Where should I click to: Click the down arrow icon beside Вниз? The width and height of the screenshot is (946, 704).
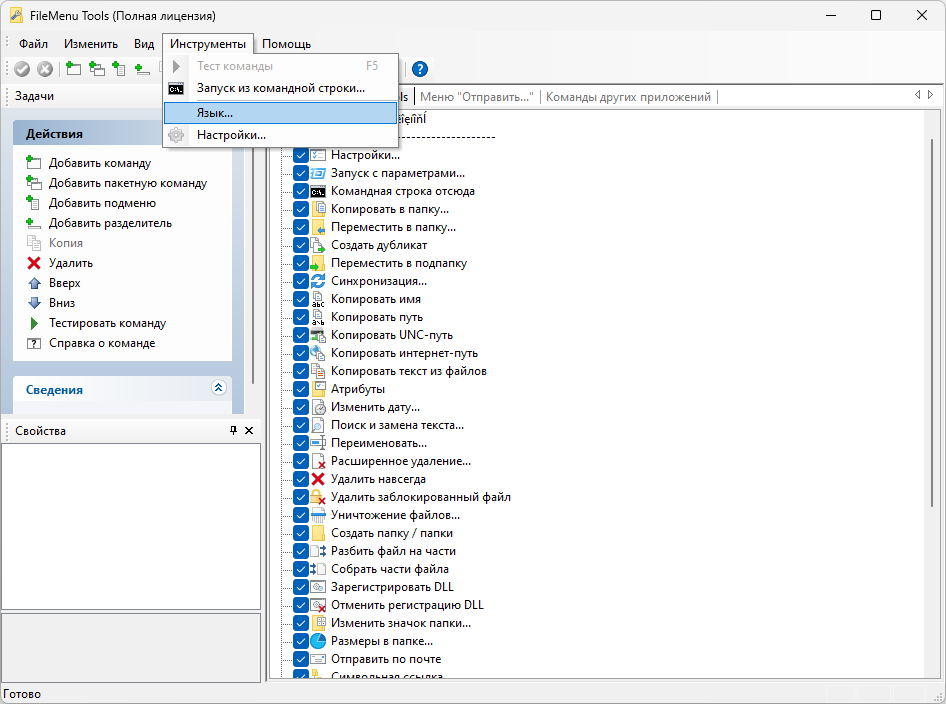34,303
